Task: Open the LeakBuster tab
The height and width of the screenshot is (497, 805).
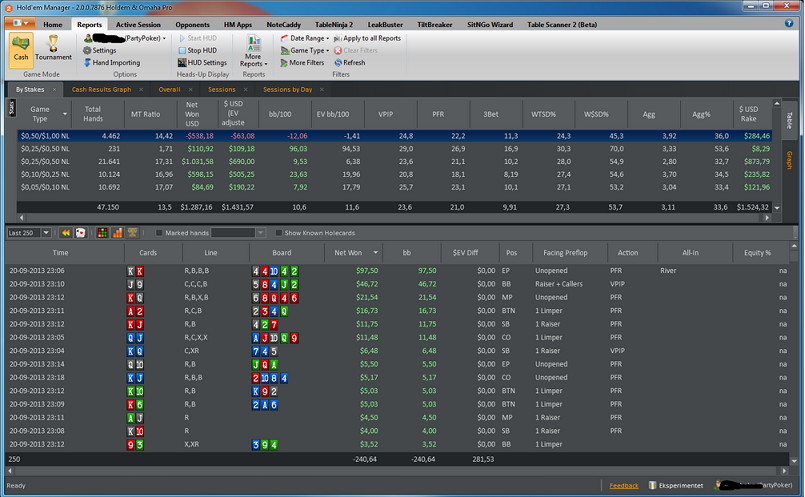Action: (x=385, y=25)
